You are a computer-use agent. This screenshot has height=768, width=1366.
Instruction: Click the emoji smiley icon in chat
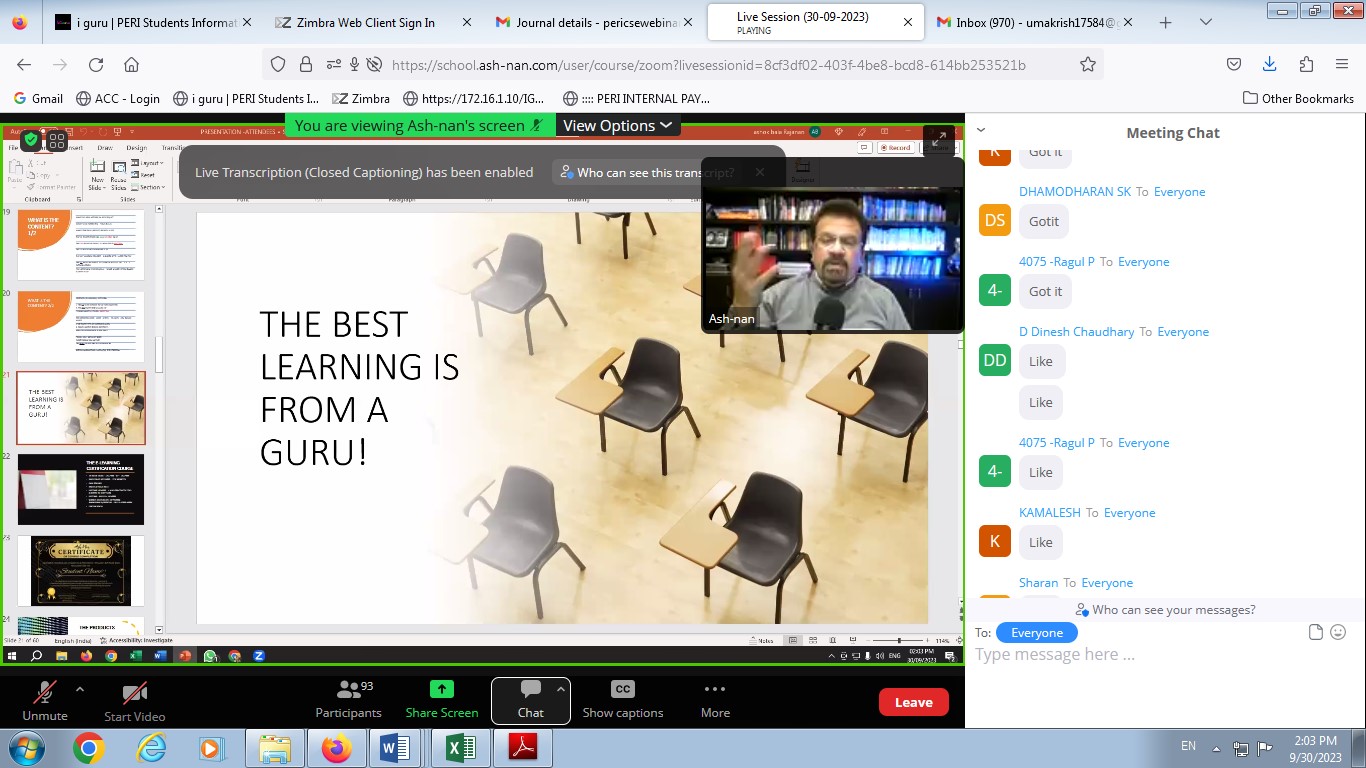(x=1338, y=632)
